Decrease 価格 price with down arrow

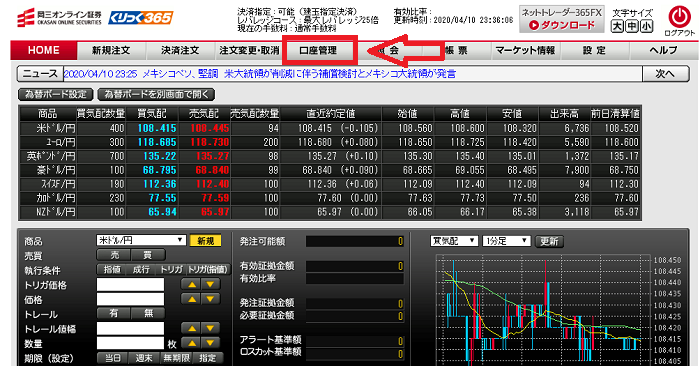pyautogui.click(x=211, y=299)
